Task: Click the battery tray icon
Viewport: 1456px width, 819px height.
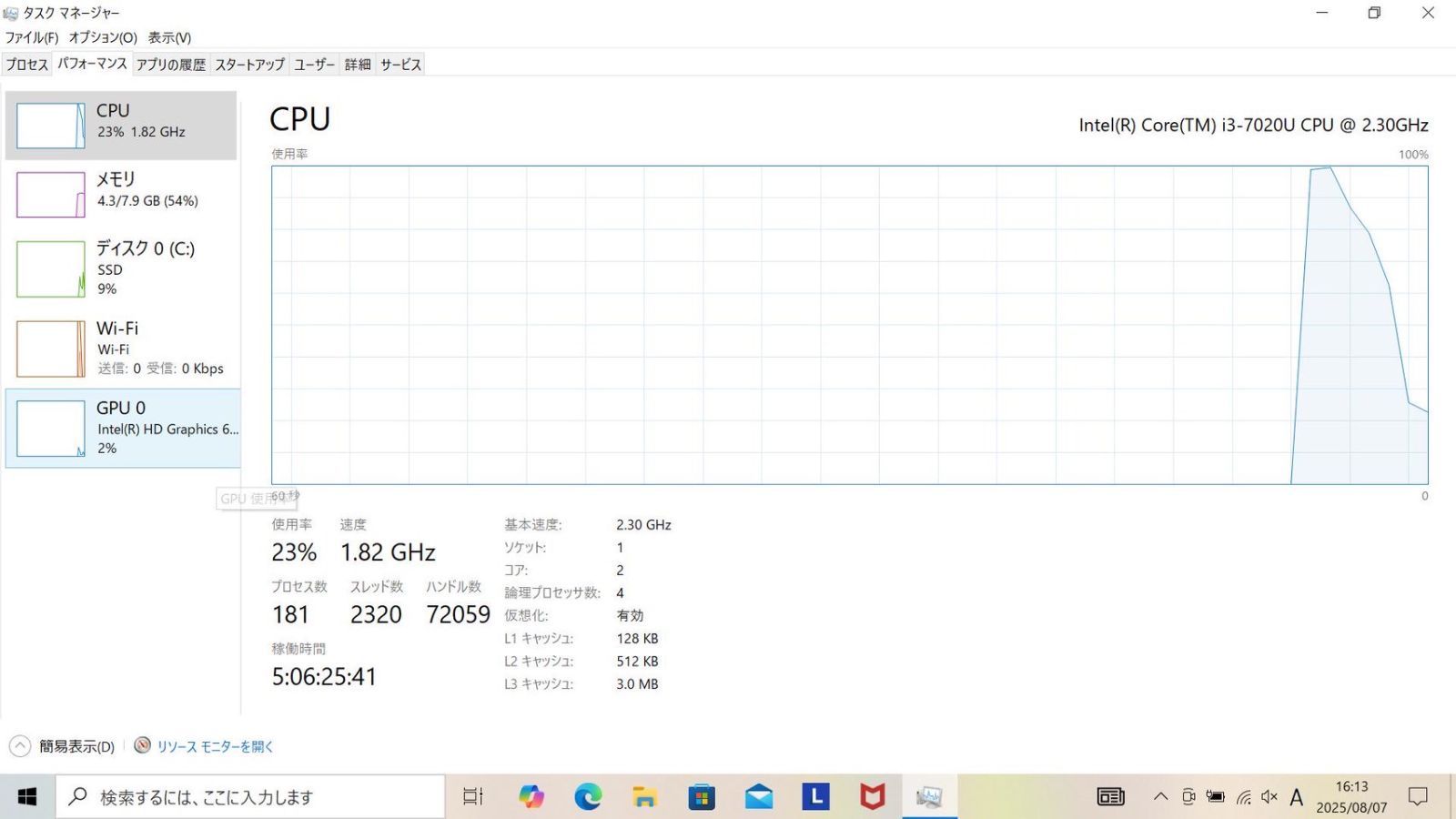Action: [x=1215, y=797]
